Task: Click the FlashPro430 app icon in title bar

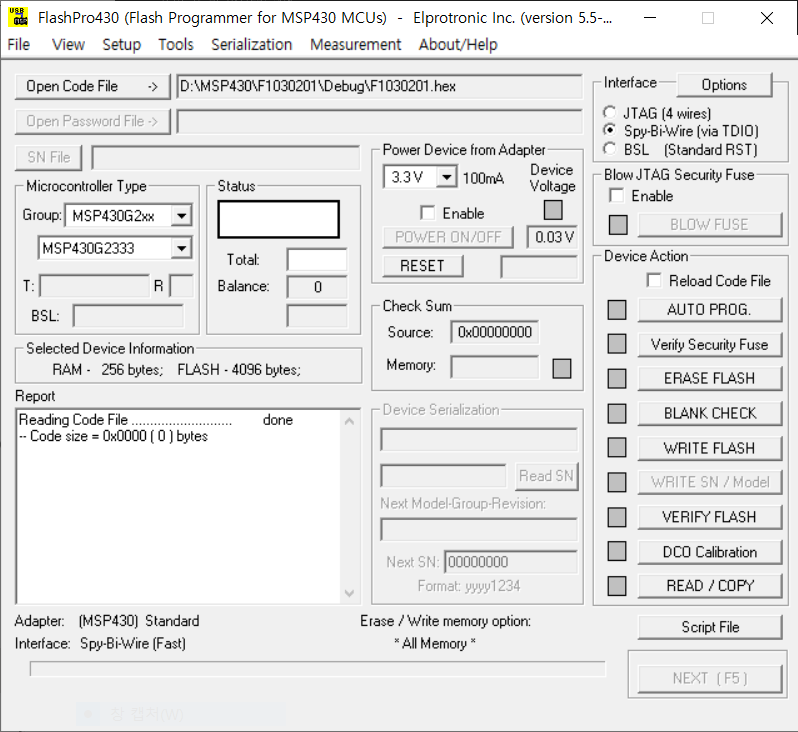Action: coord(18,17)
